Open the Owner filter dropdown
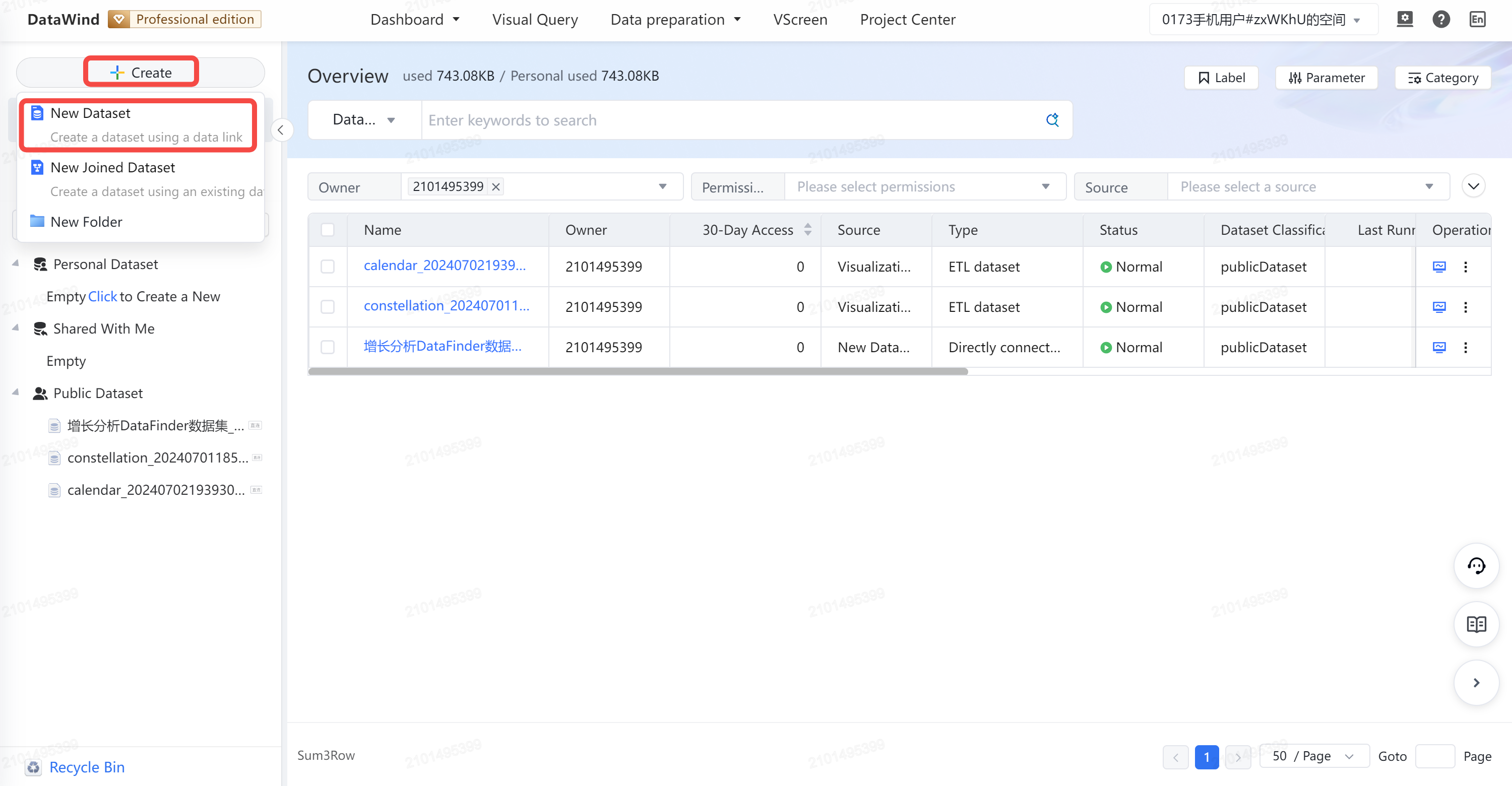This screenshot has height=786, width=1512. click(542, 186)
